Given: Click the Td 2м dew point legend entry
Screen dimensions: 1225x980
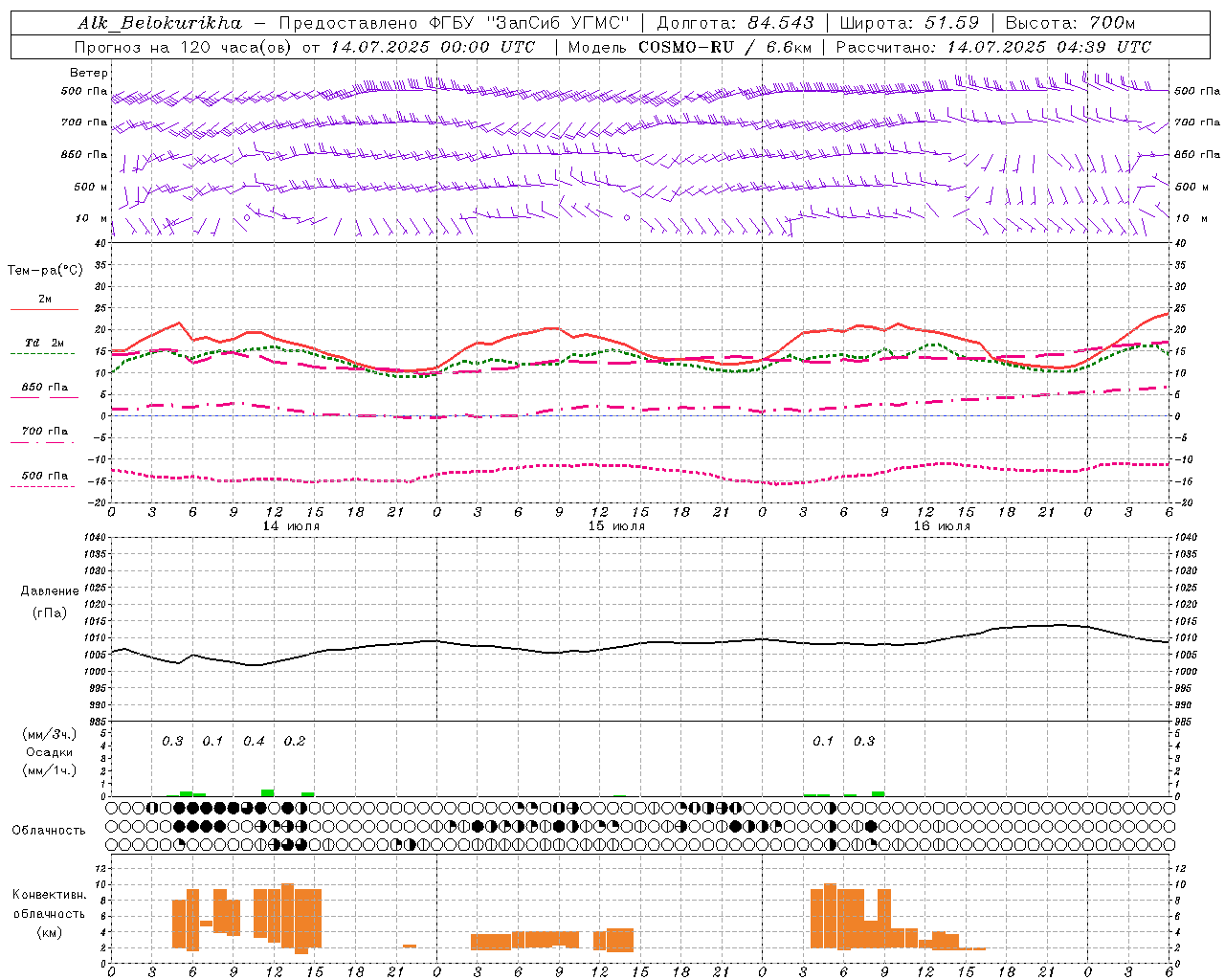Looking at the screenshot, I should [44, 343].
